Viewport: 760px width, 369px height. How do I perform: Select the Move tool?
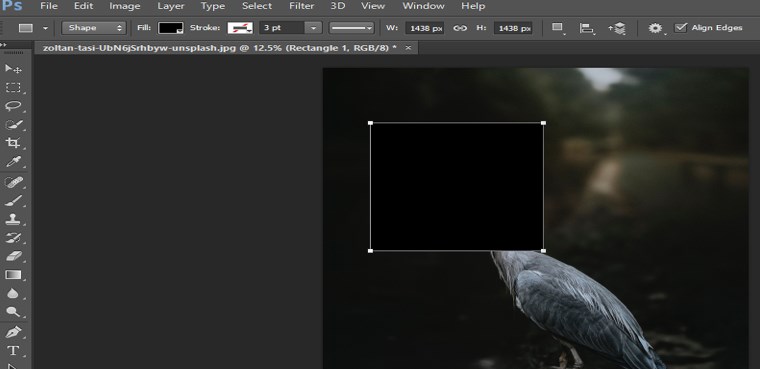click(13, 68)
